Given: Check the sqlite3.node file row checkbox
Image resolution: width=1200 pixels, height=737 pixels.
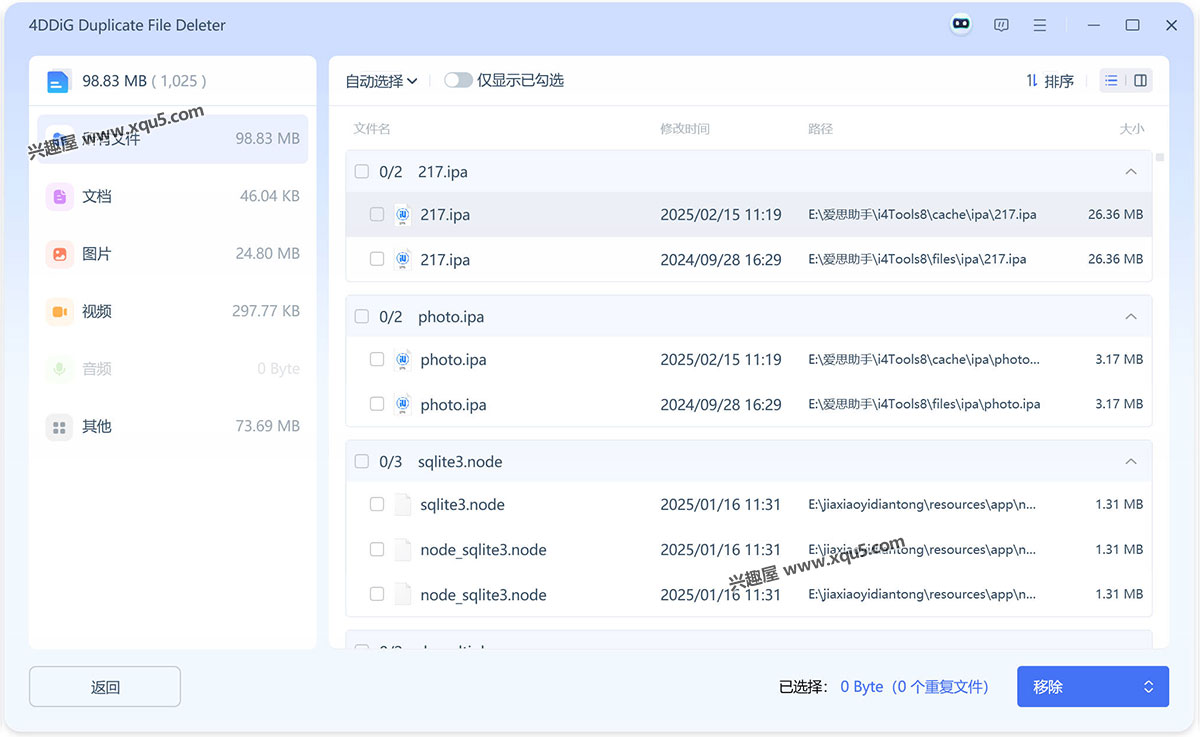Looking at the screenshot, I should tap(377, 504).
